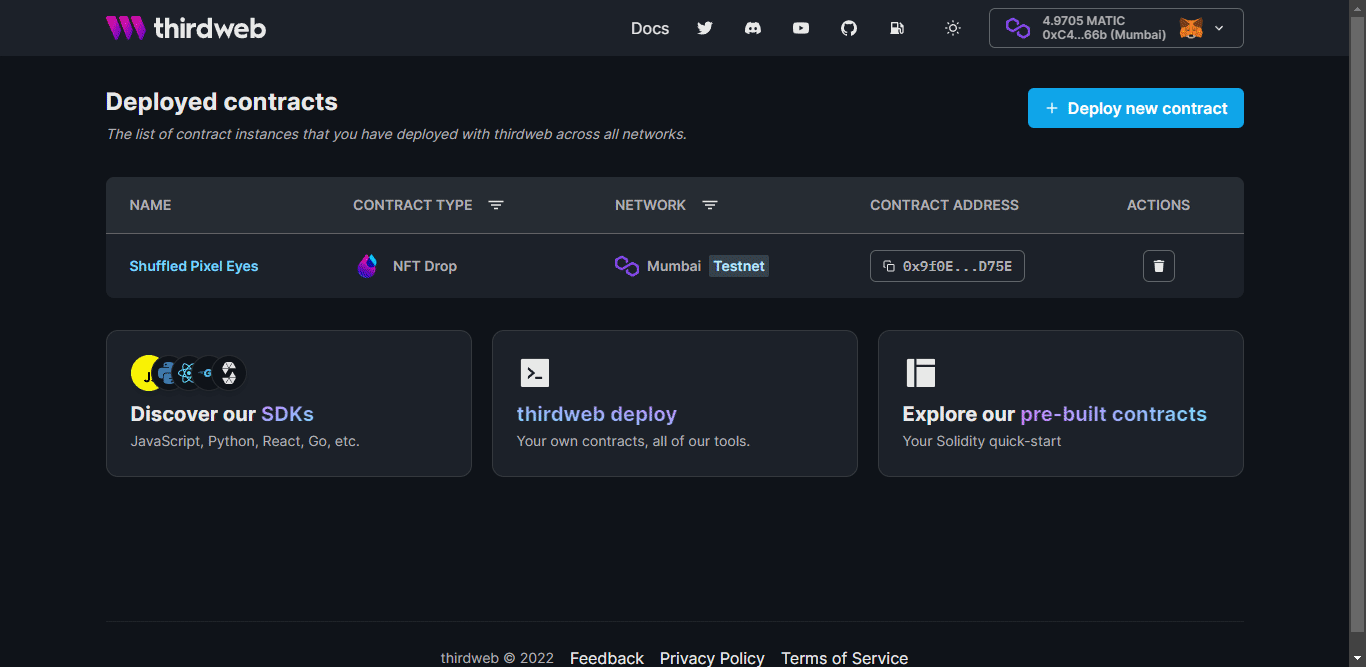Image resolution: width=1366 pixels, height=667 pixels.
Task: Open the gas estimator icon in header
Action: click(897, 28)
